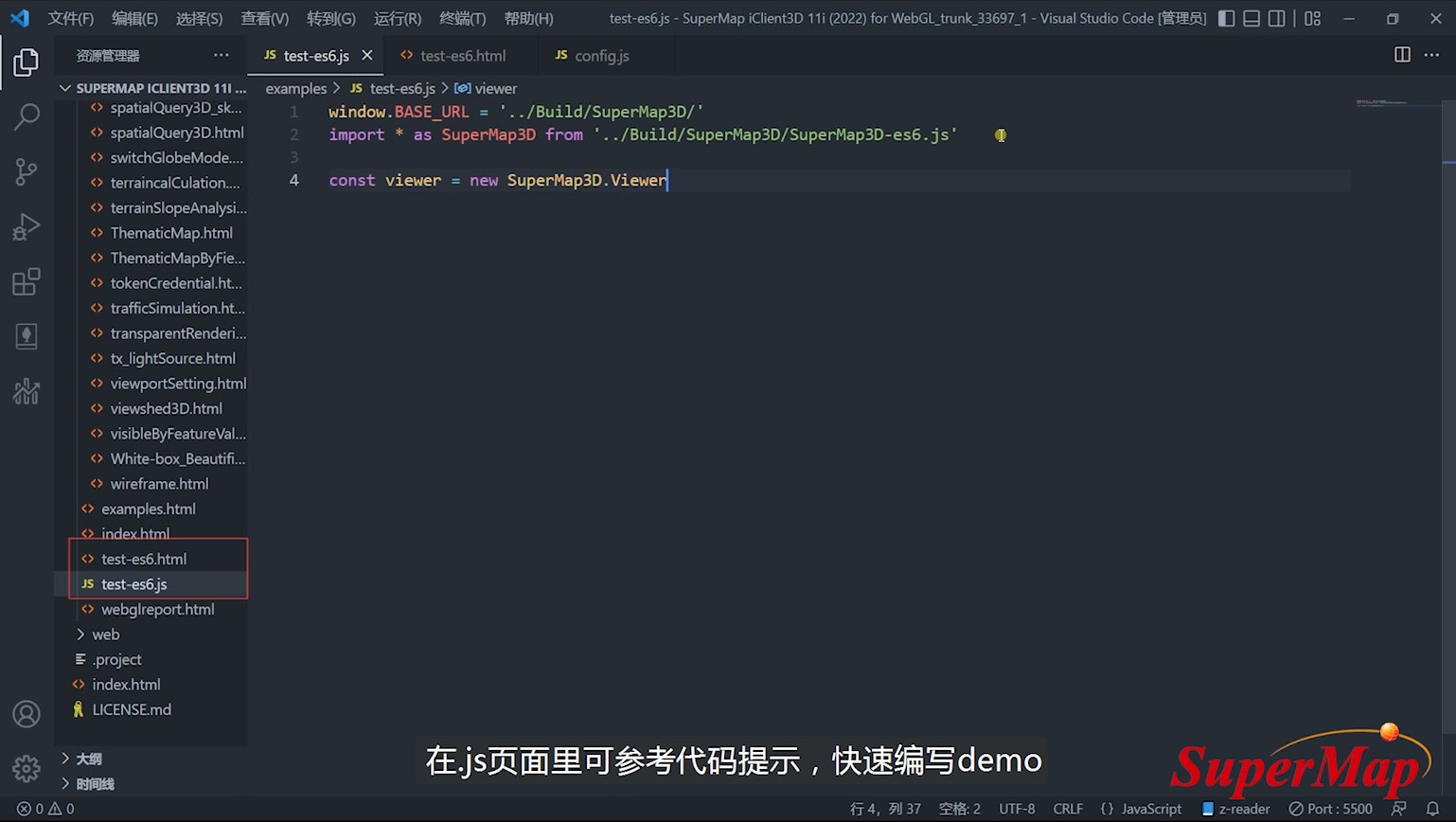Image resolution: width=1456 pixels, height=822 pixels.
Task: Open the 帮助(H) menu
Action: 528,18
